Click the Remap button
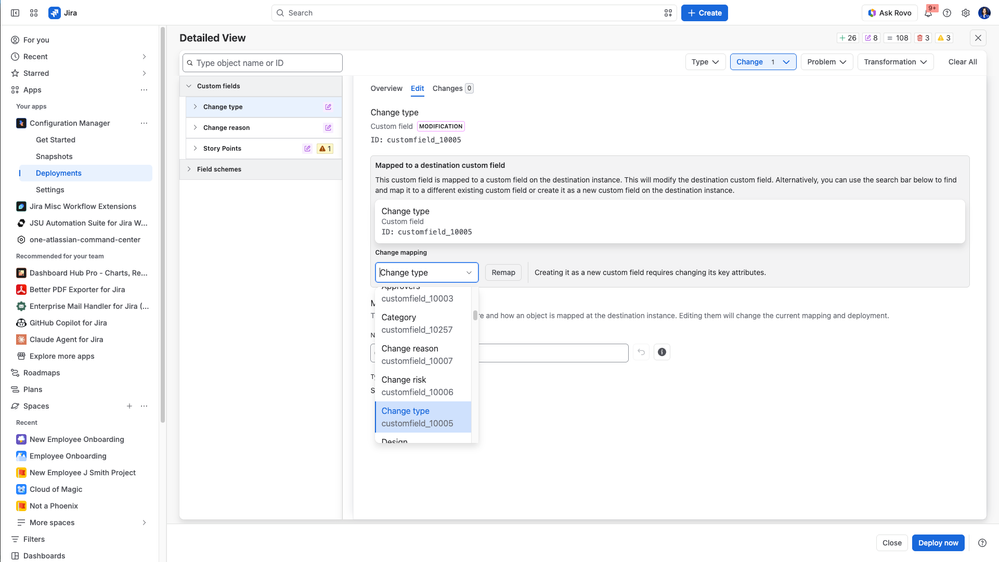 [x=503, y=273]
